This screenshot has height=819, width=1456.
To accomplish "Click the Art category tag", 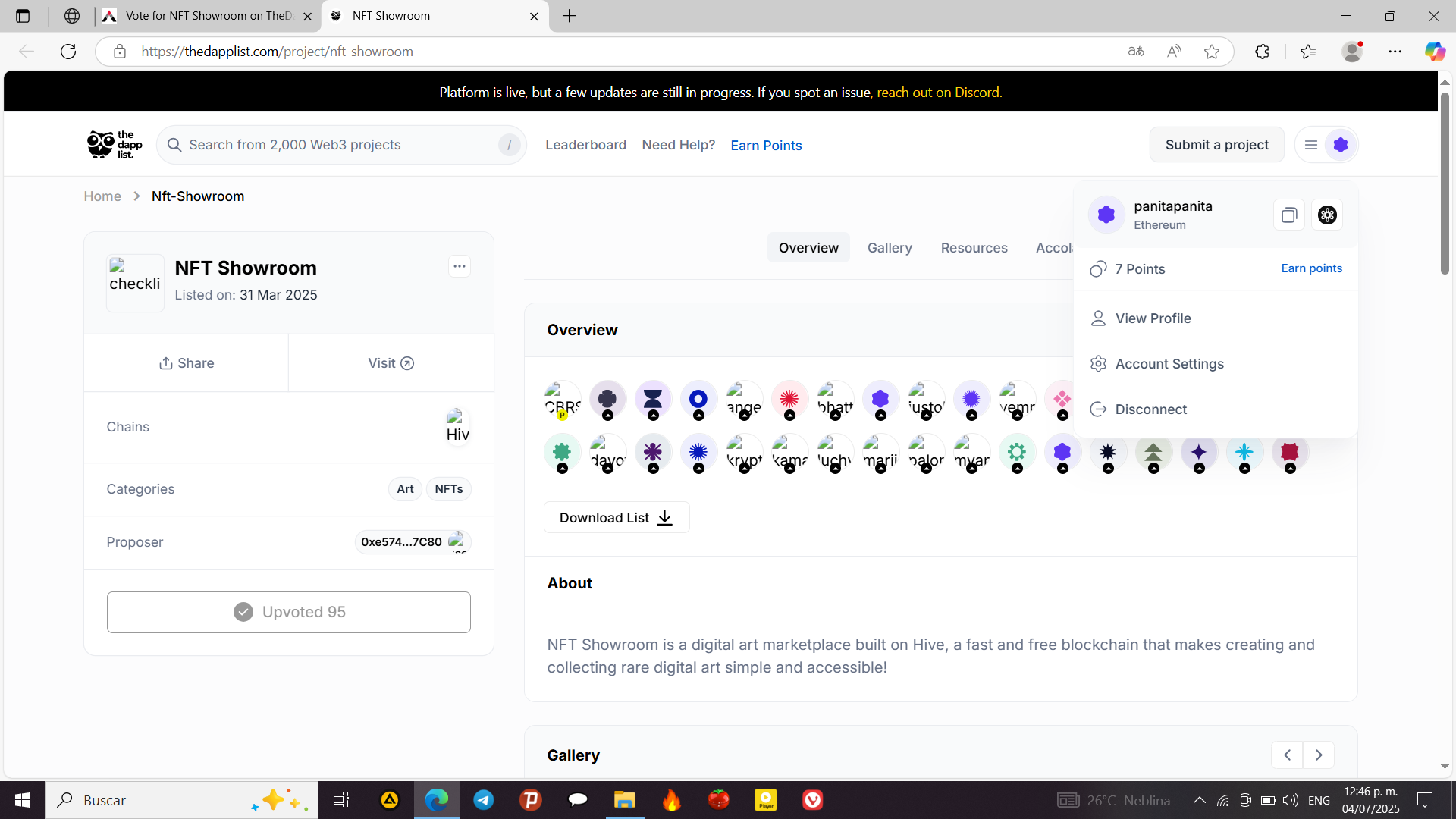I will (x=405, y=489).
